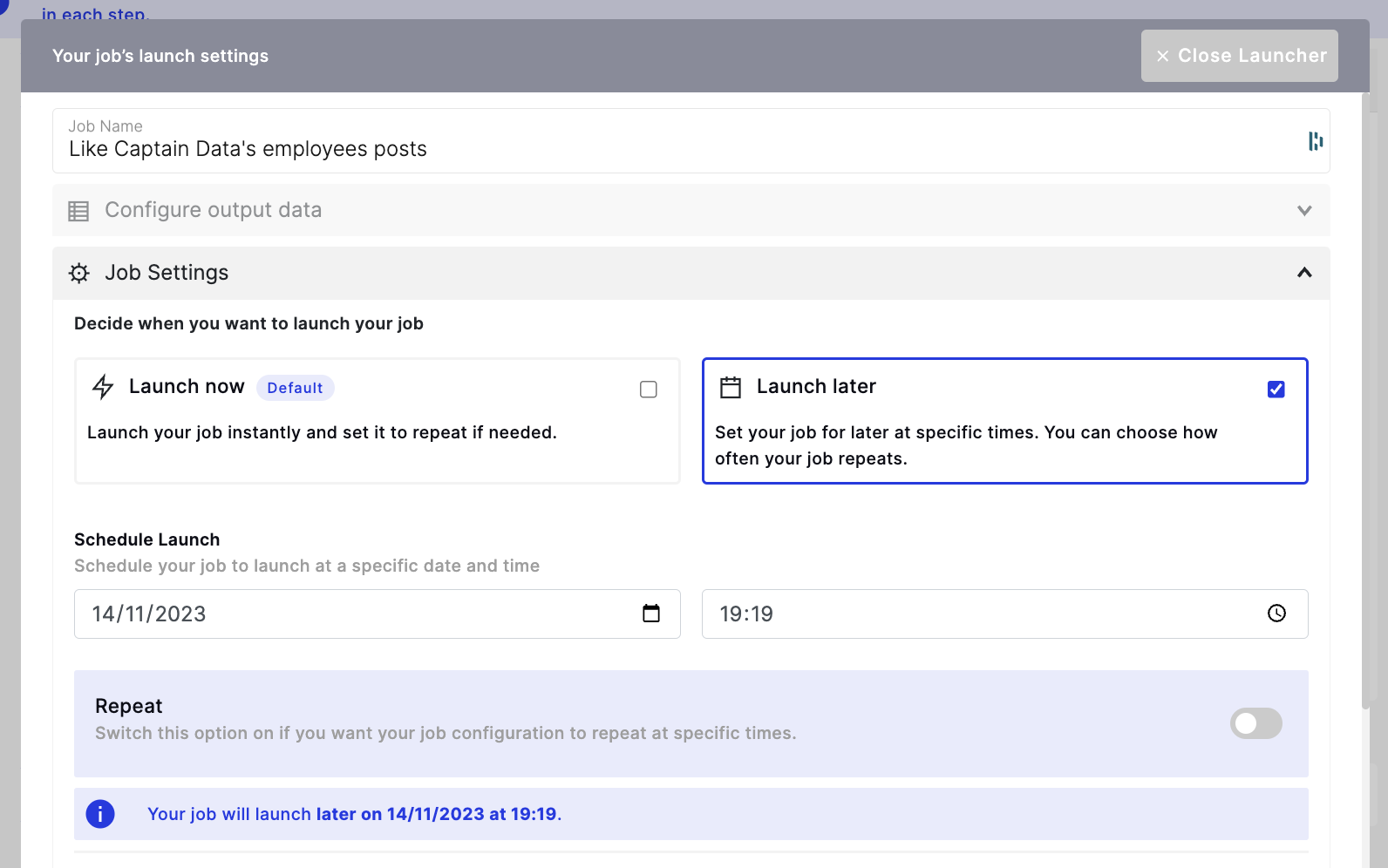1388x868 pixels.
Task: Click the Repeat heading text
Action: click(x=129, y=706)
